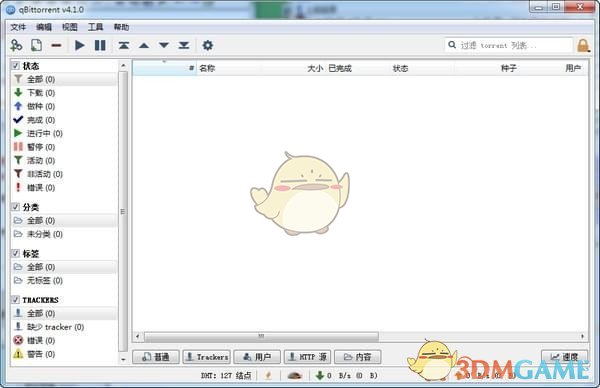
Task: Select the 完成 (0) status filter
Action: (64, 120)
